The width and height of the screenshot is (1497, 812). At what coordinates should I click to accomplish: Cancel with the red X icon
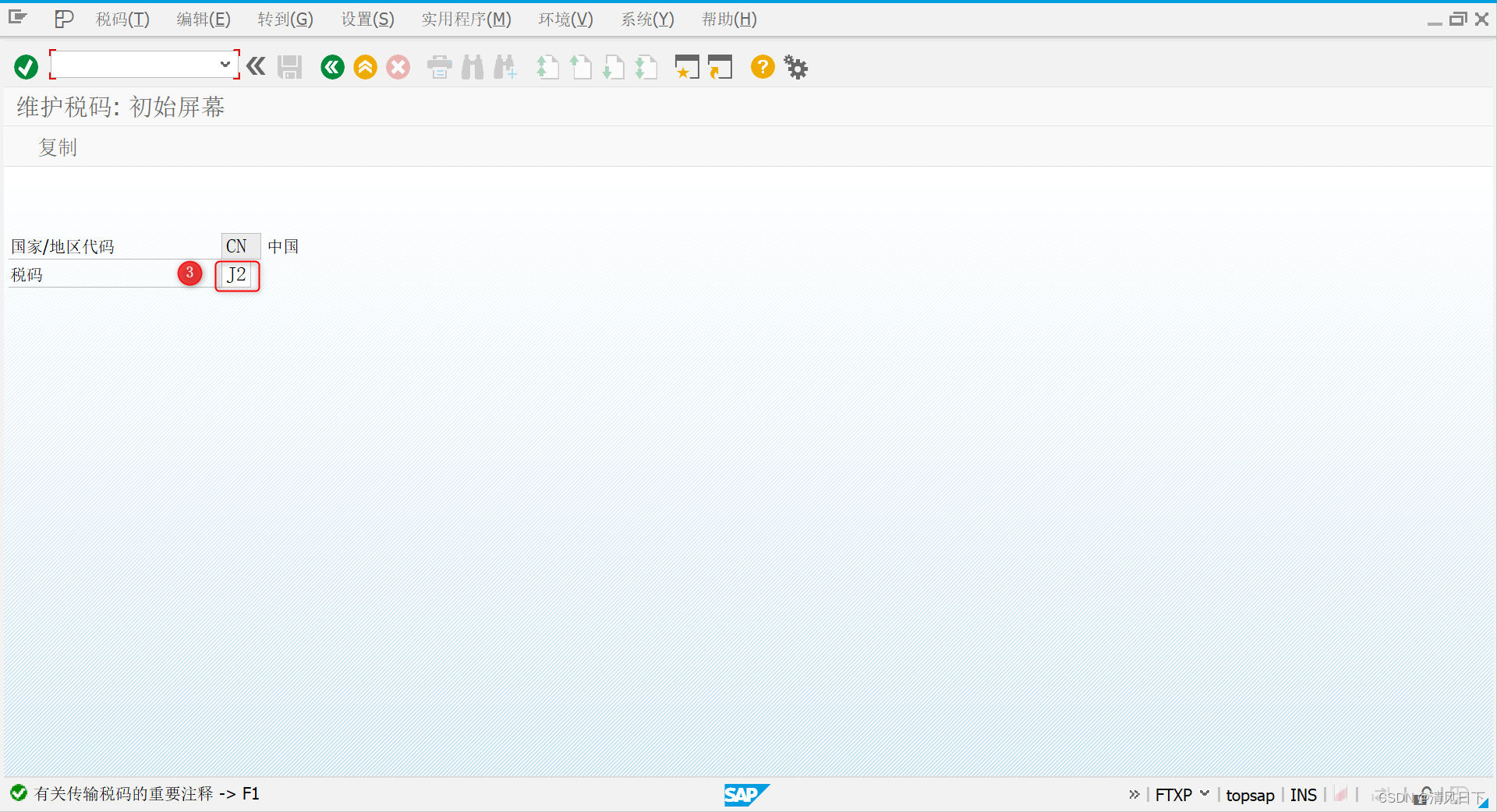click(398, 67)
